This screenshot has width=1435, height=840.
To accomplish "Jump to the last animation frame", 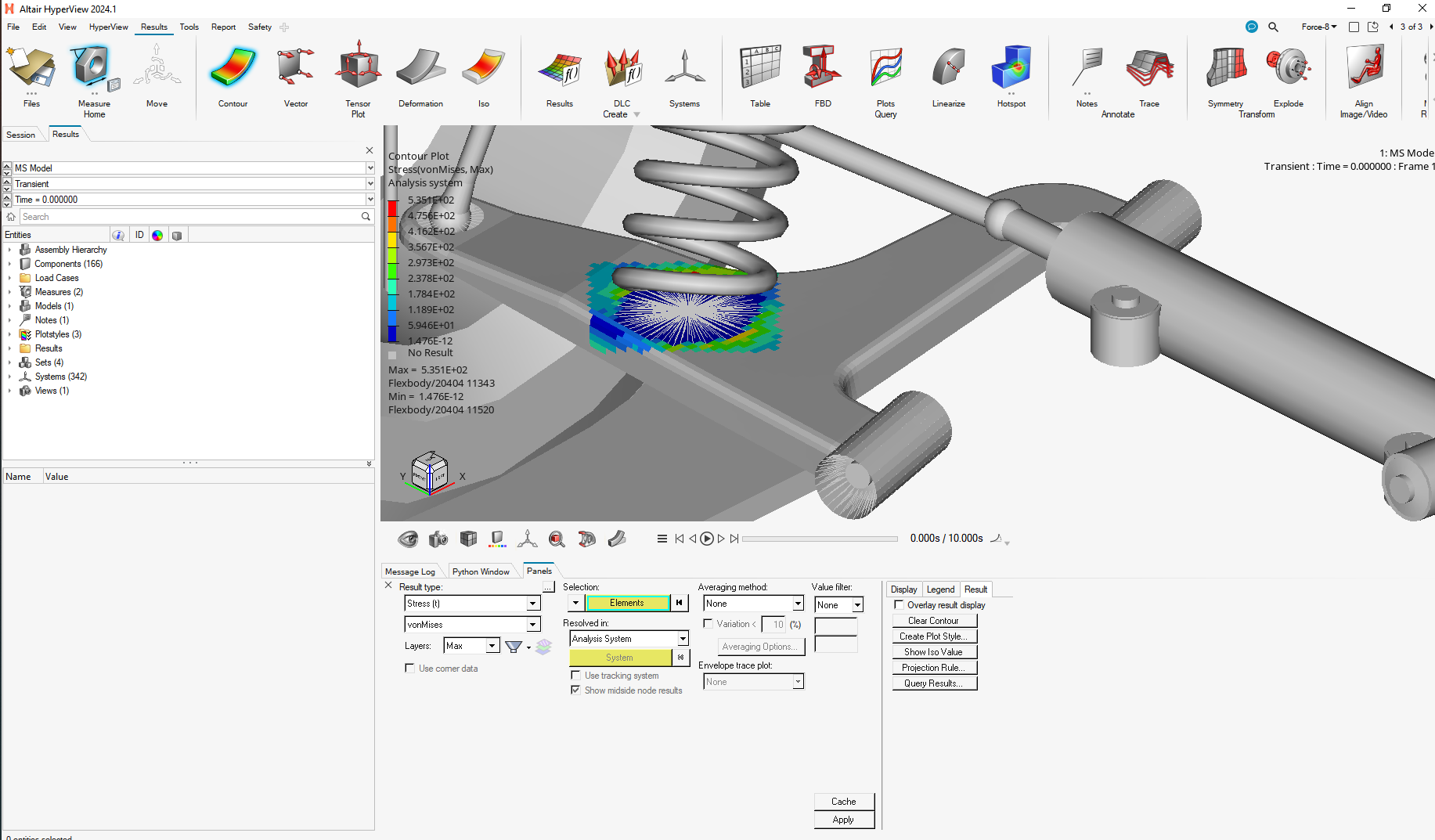I will (734, 539).
